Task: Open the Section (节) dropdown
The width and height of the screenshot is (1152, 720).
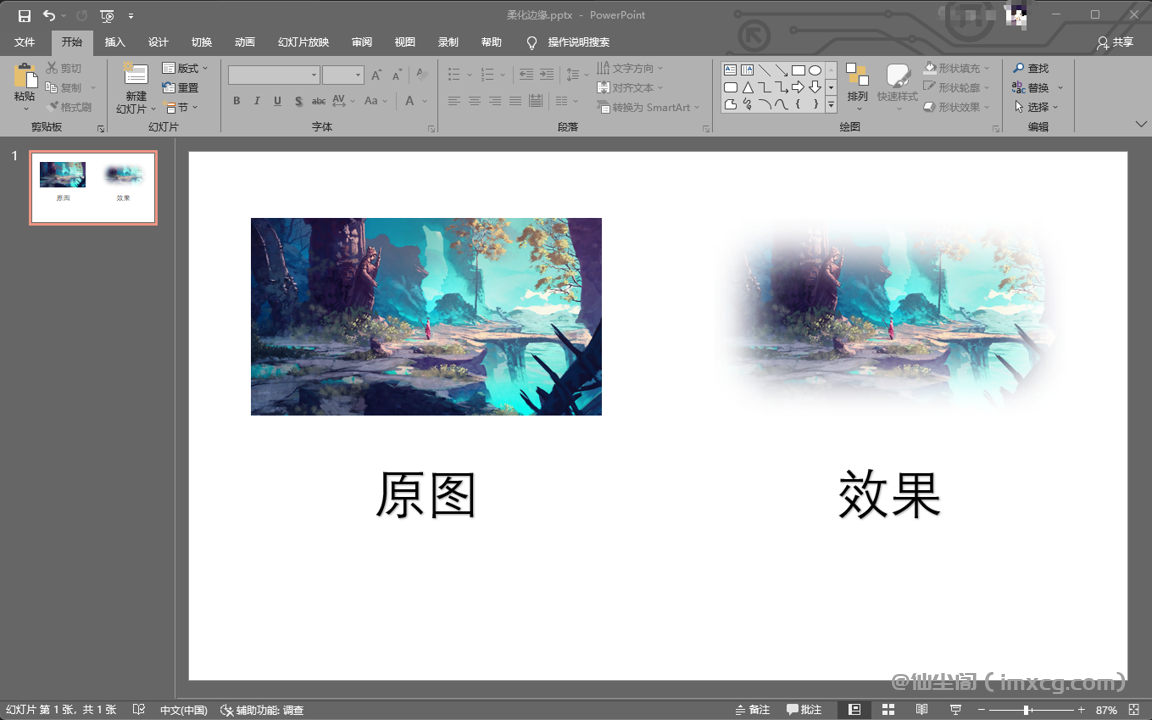Action: point(181,107)
